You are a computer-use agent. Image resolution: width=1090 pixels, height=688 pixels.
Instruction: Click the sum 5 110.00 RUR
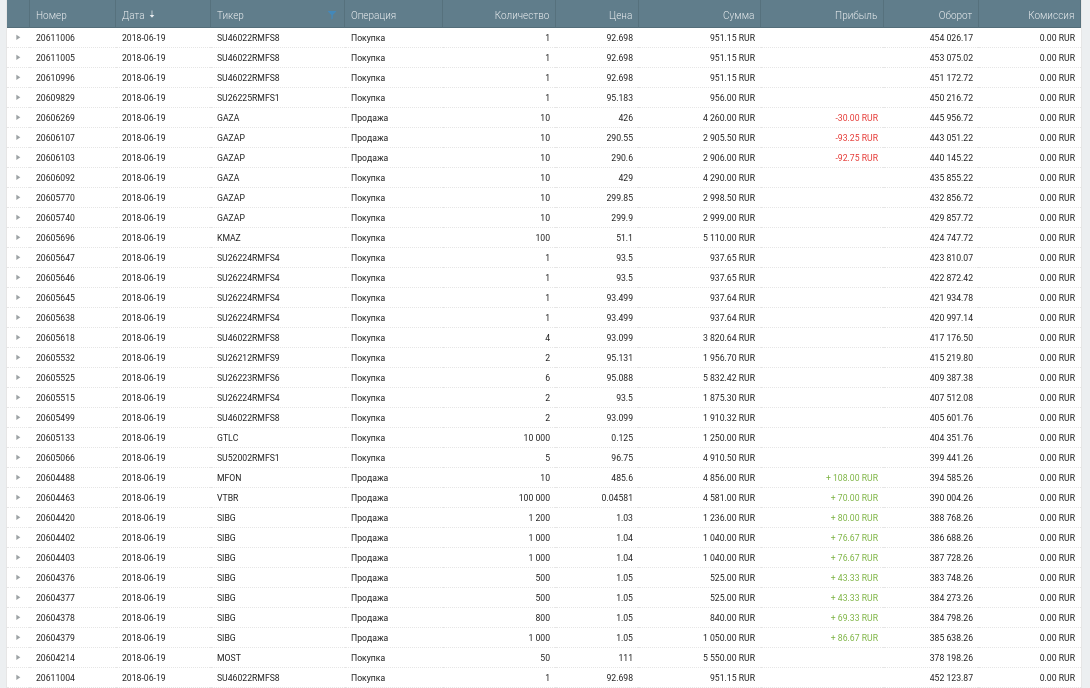pyautogui.click(x=729, y=238)
